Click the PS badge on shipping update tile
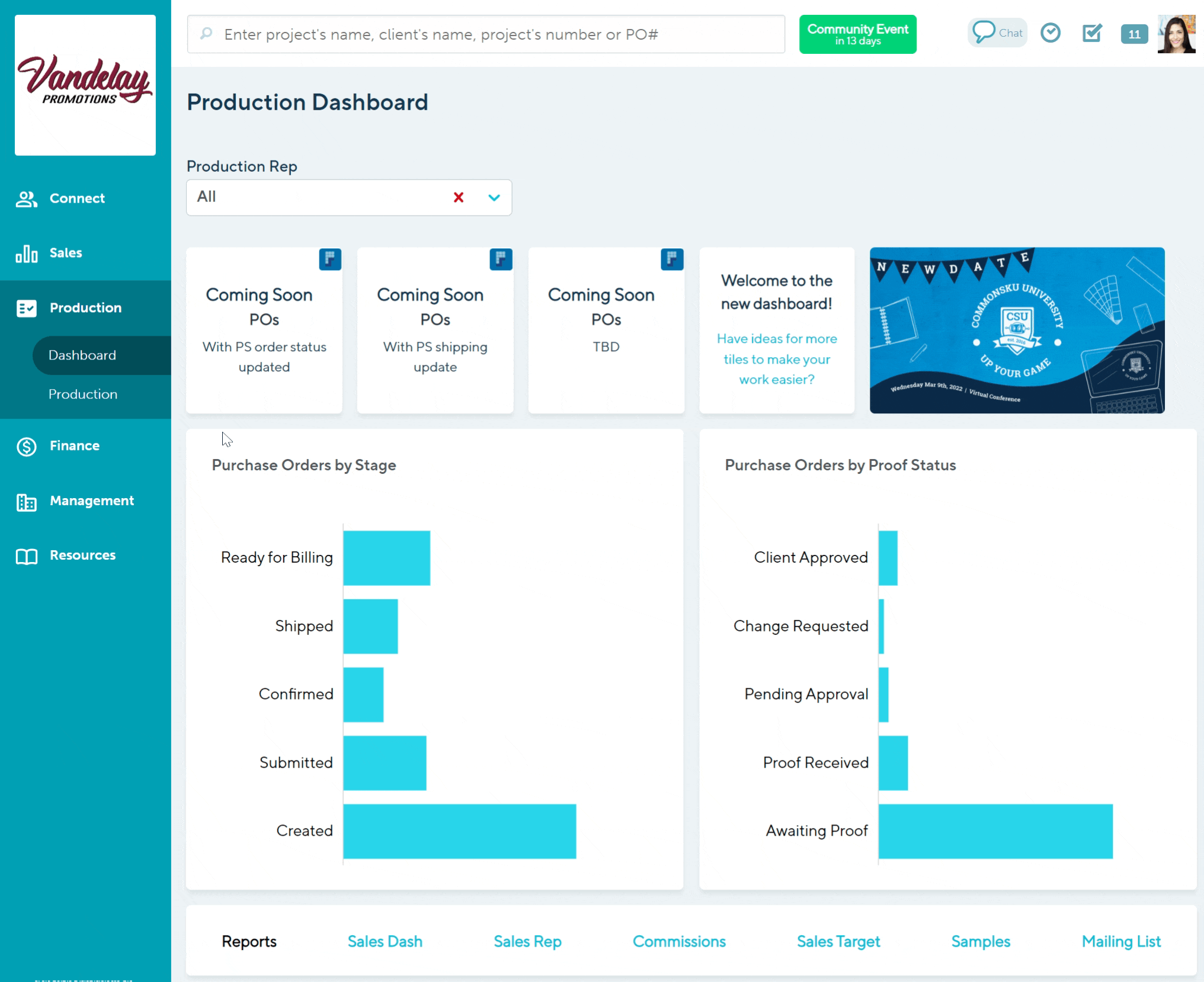Image resolution: width=1204 pixels, height=982 pixels. click(x=501, y=259)
